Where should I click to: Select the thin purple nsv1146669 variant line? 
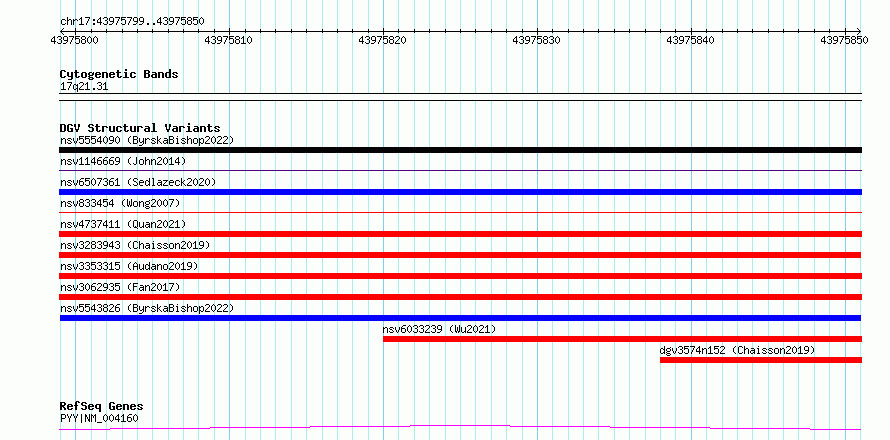460,170
